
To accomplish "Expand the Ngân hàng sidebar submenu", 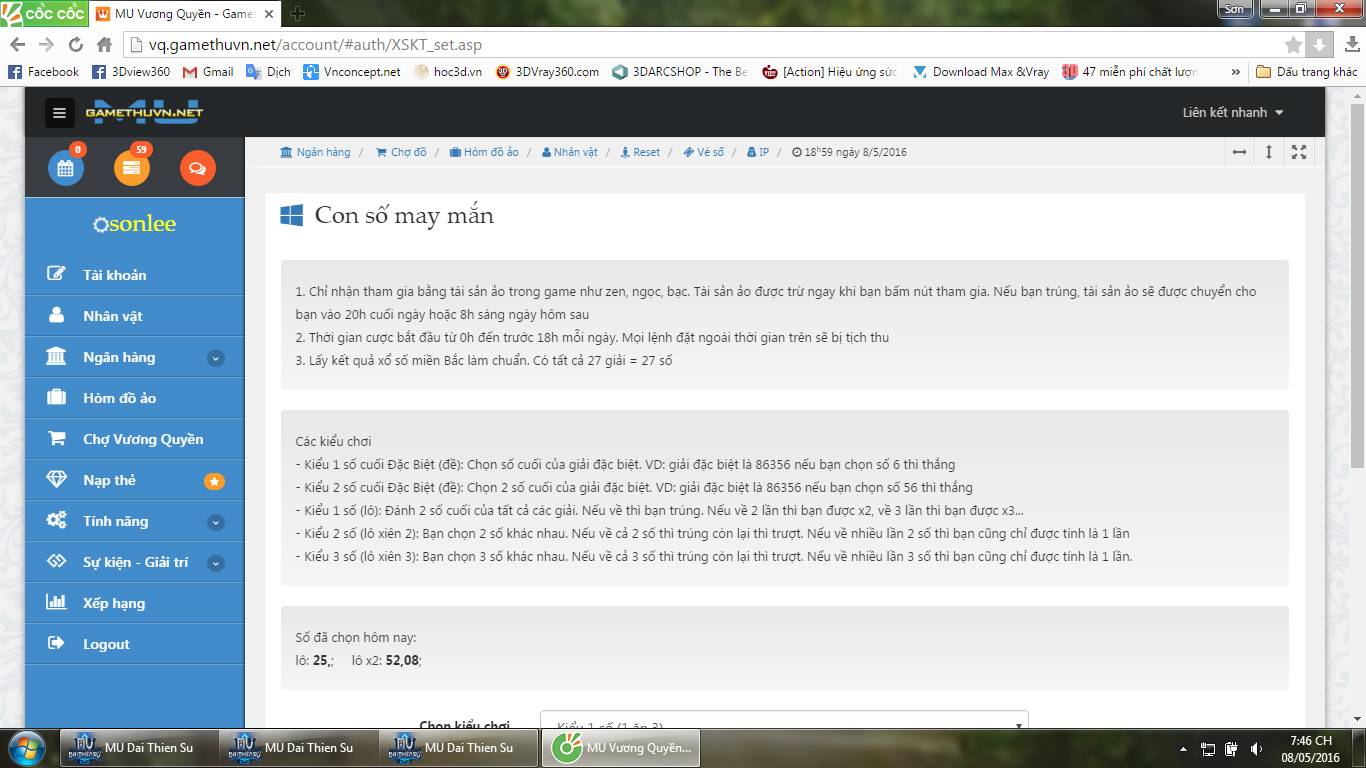I will coord(215,358).
